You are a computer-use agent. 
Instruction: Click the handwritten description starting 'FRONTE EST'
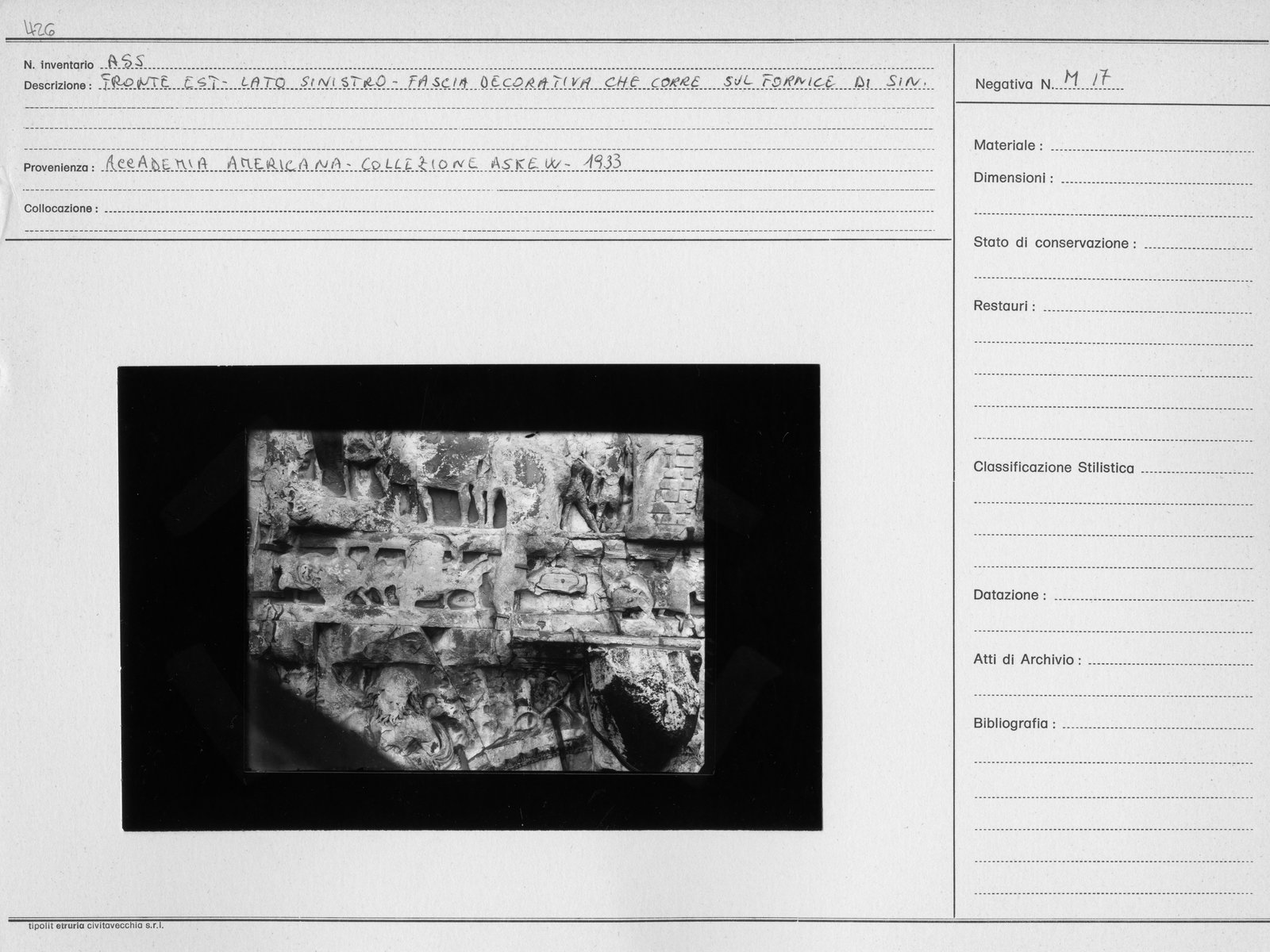click(515, 83)
